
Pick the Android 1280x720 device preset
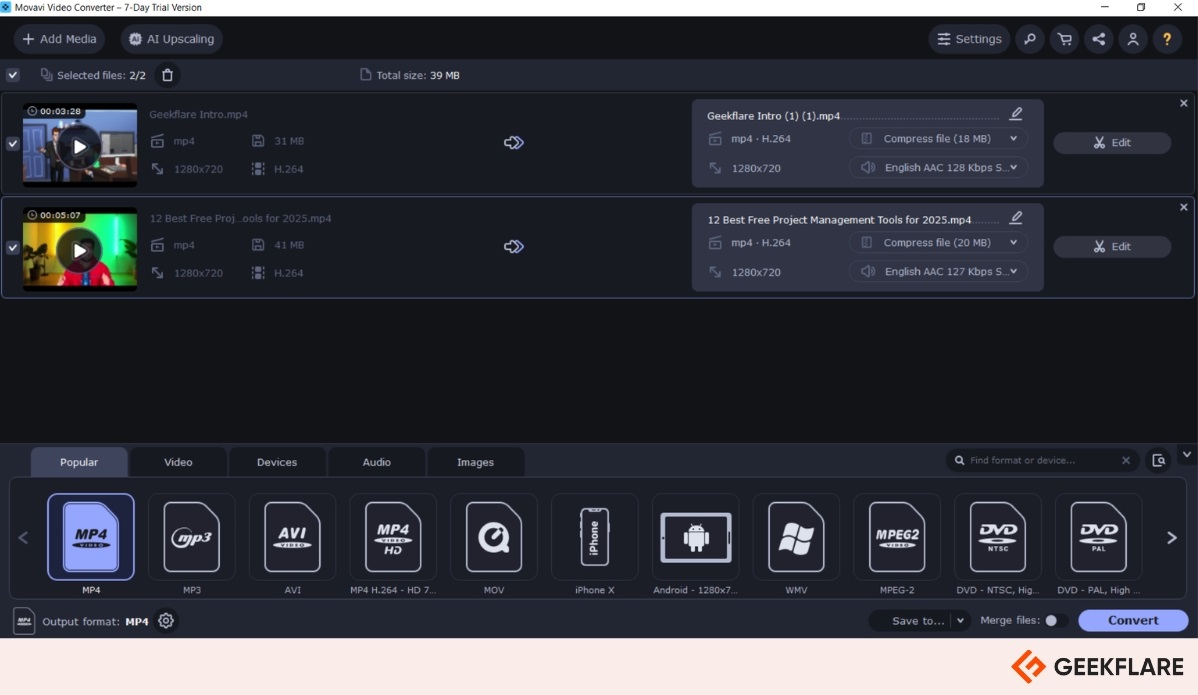[x=695, y=537]
